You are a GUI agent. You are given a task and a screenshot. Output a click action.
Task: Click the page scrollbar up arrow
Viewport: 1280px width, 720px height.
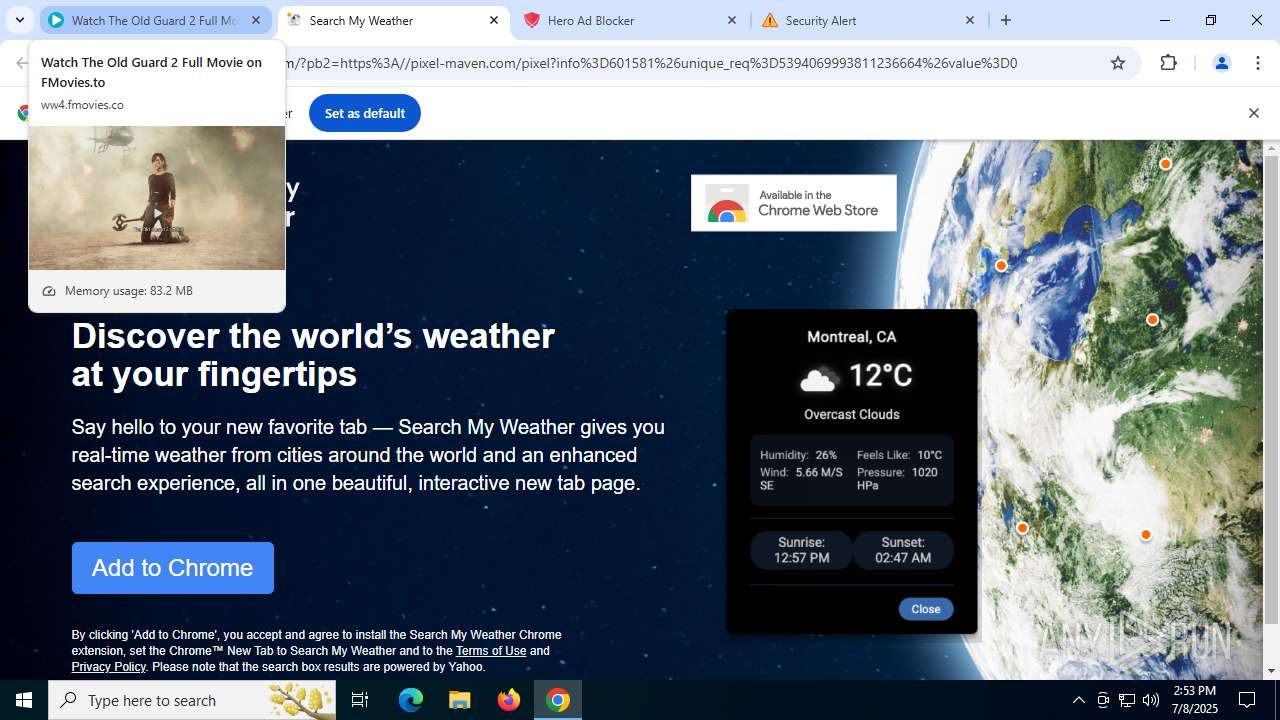click(1271, 148)
